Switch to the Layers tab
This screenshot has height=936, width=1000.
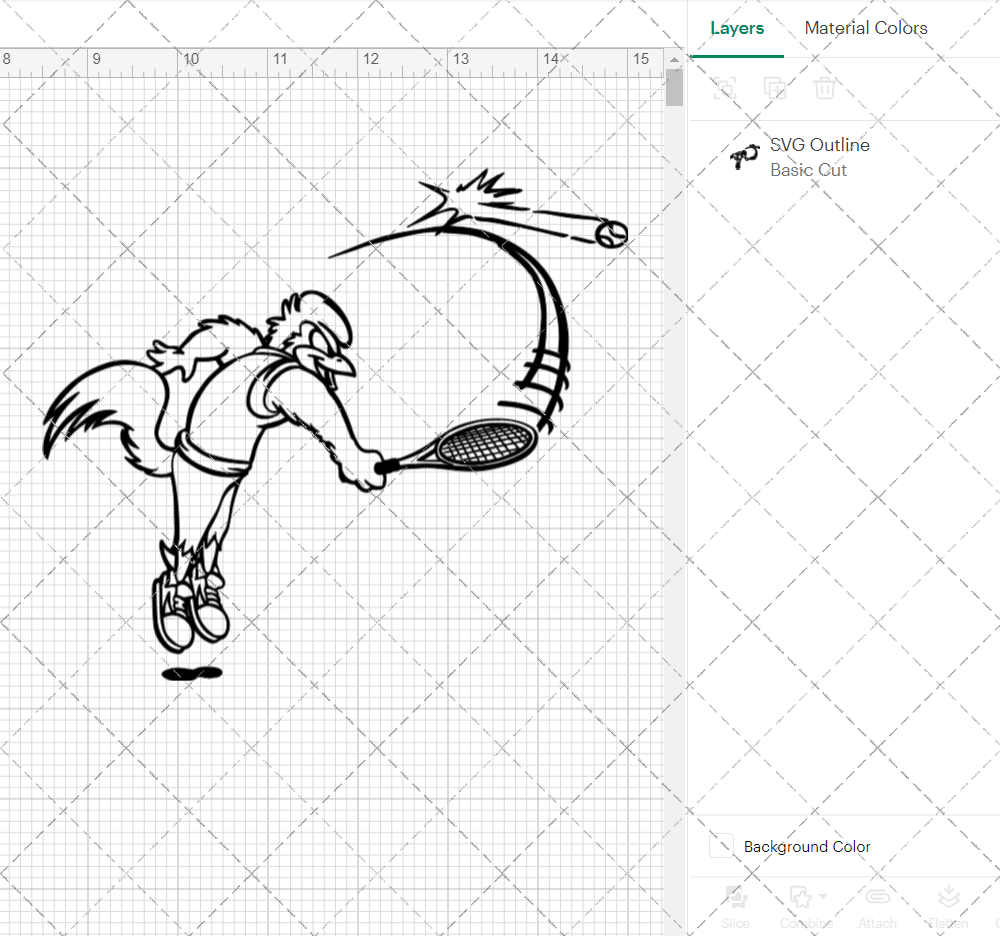coord(737,28)
